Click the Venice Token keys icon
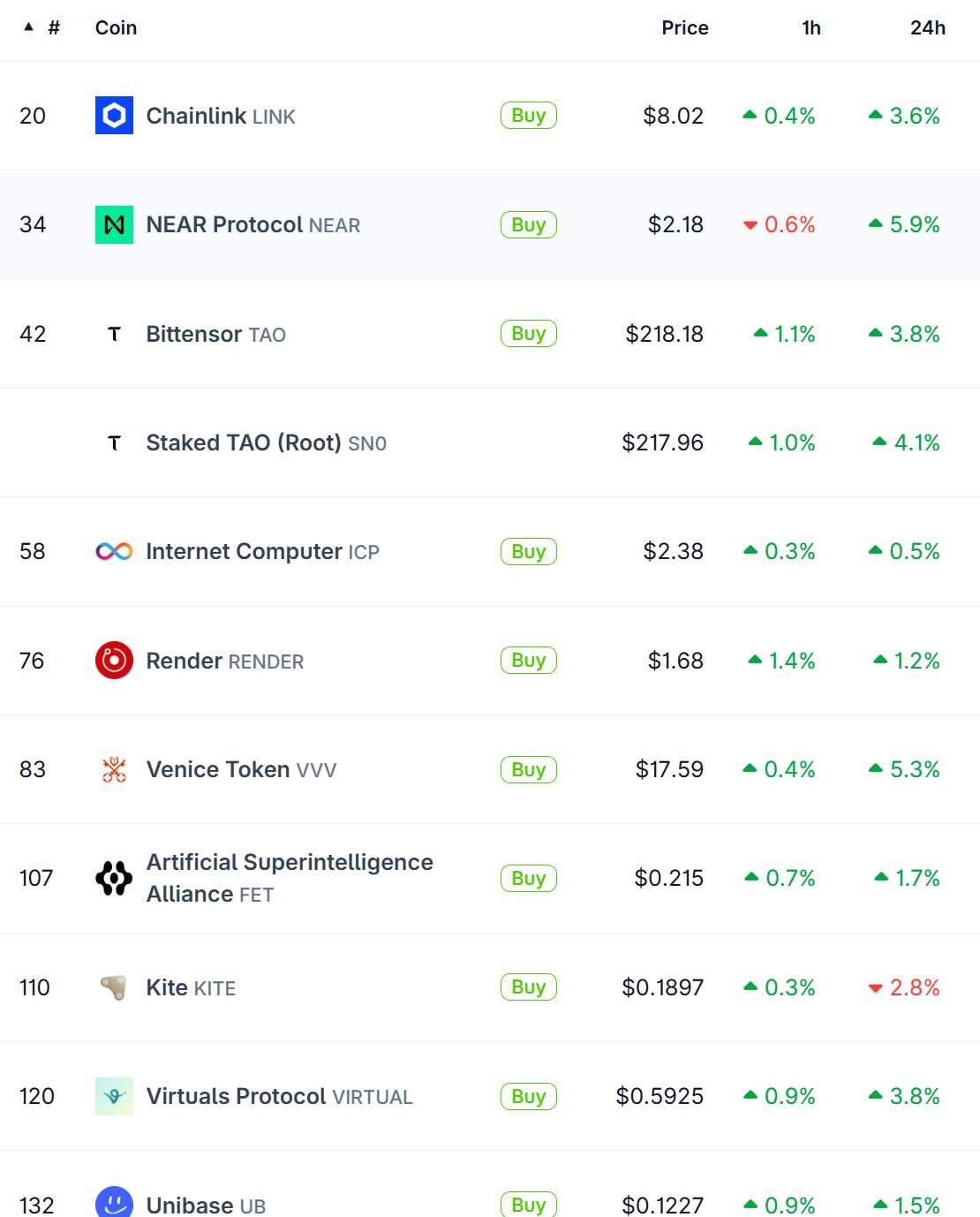 (x=114, y=769)
